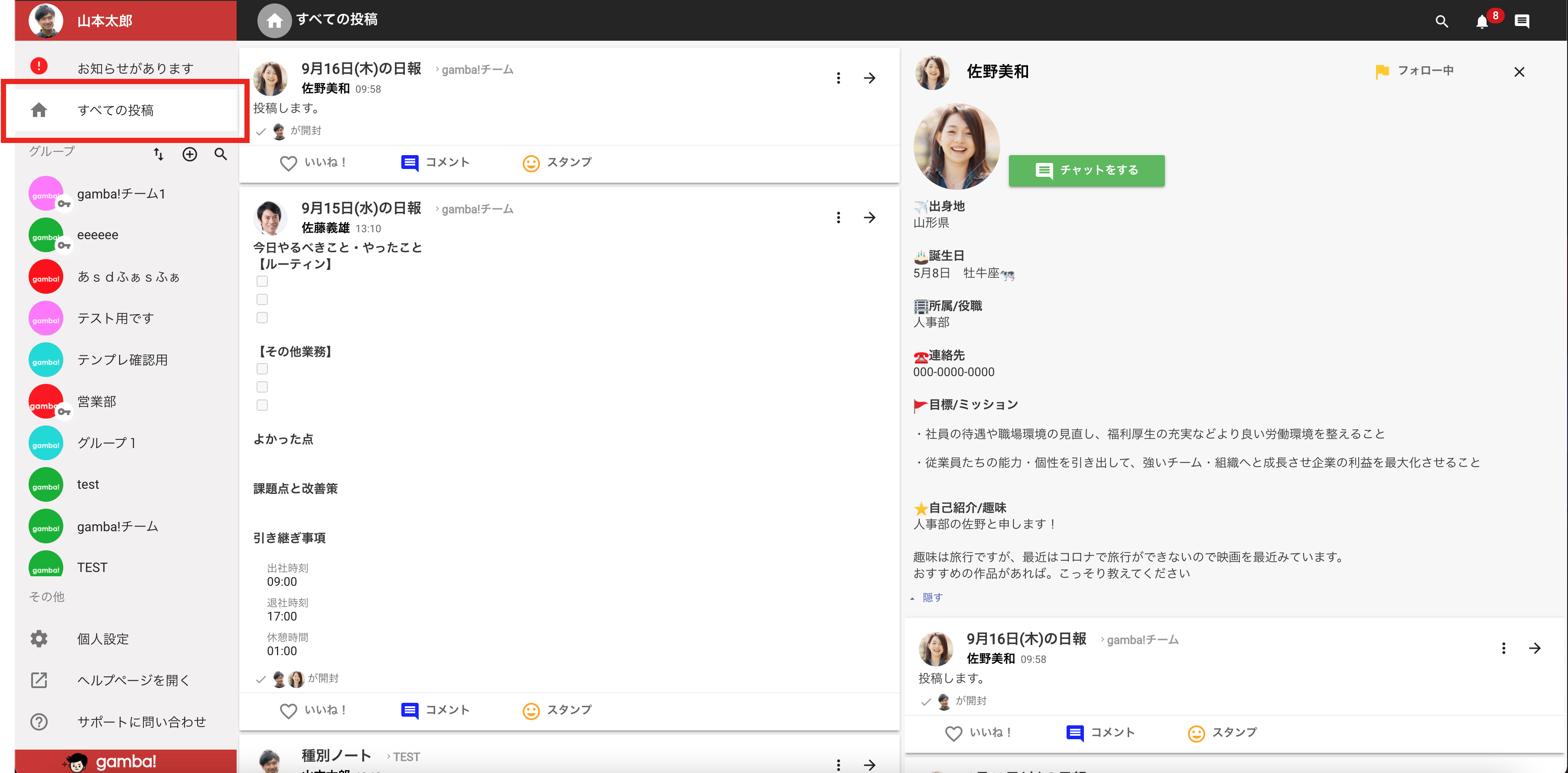Open the chat messages icon in header

click(1522, 21)
